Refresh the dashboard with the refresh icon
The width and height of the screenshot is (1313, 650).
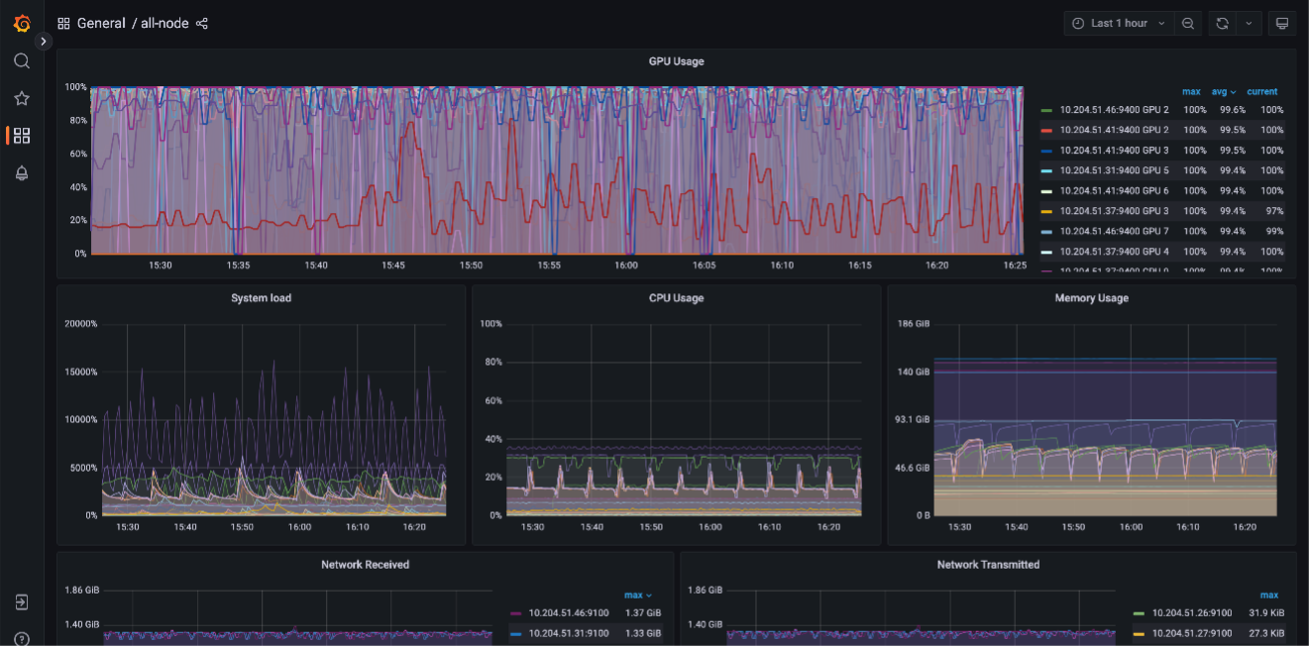tap(1222, 23)
